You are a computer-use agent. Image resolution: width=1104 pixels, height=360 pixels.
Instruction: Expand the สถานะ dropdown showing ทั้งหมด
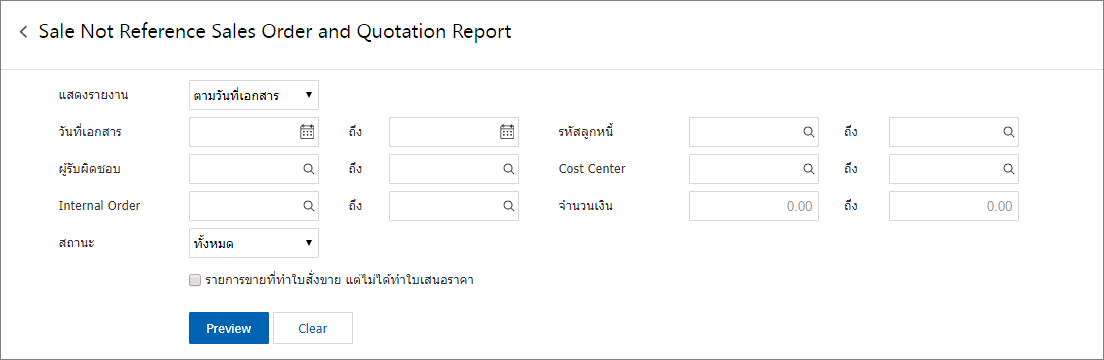coord(254,243)
